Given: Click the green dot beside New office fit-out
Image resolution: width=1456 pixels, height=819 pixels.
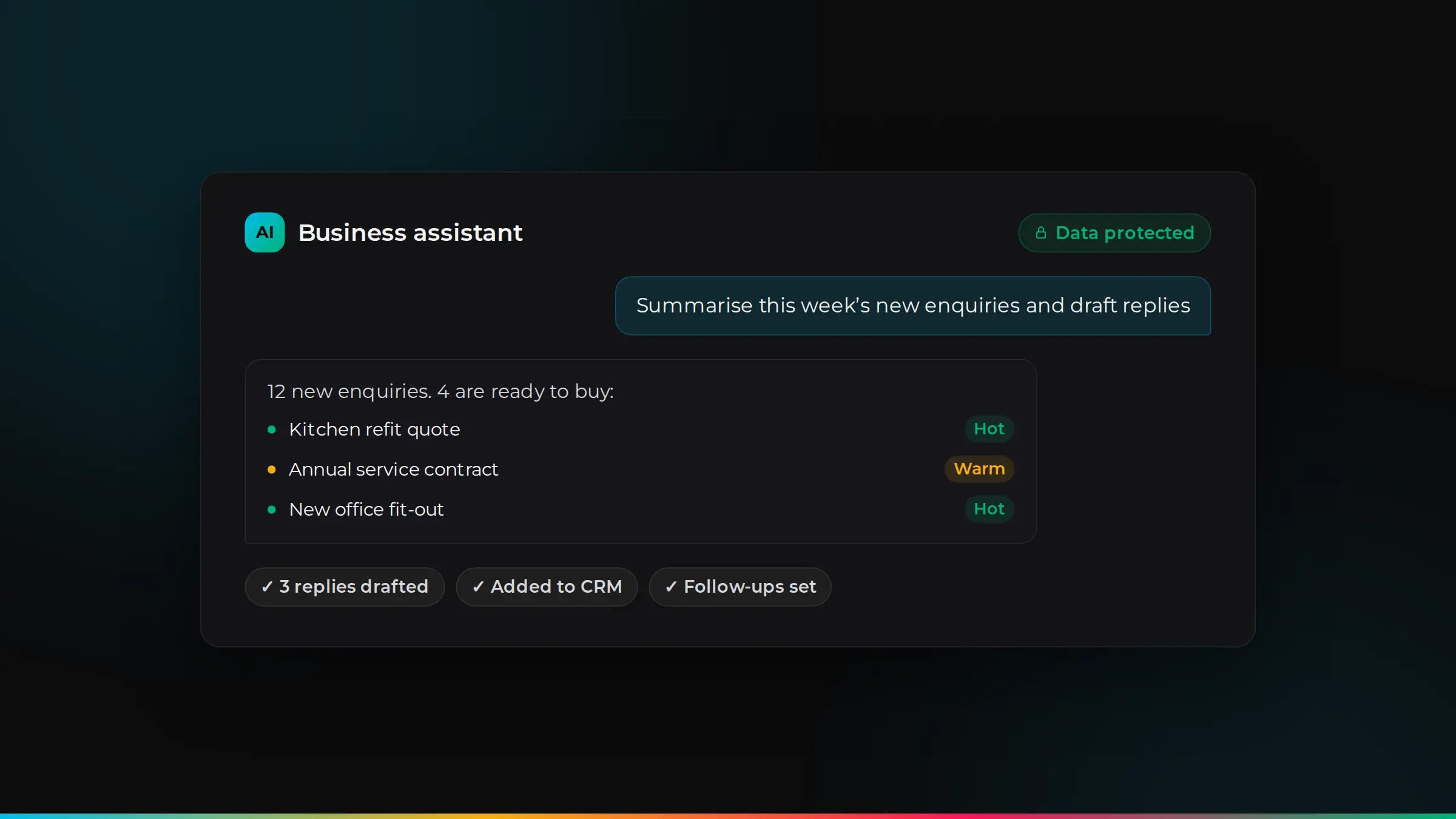Looking at the screenshot, I should pyautogui.click(x=272, y=510).
